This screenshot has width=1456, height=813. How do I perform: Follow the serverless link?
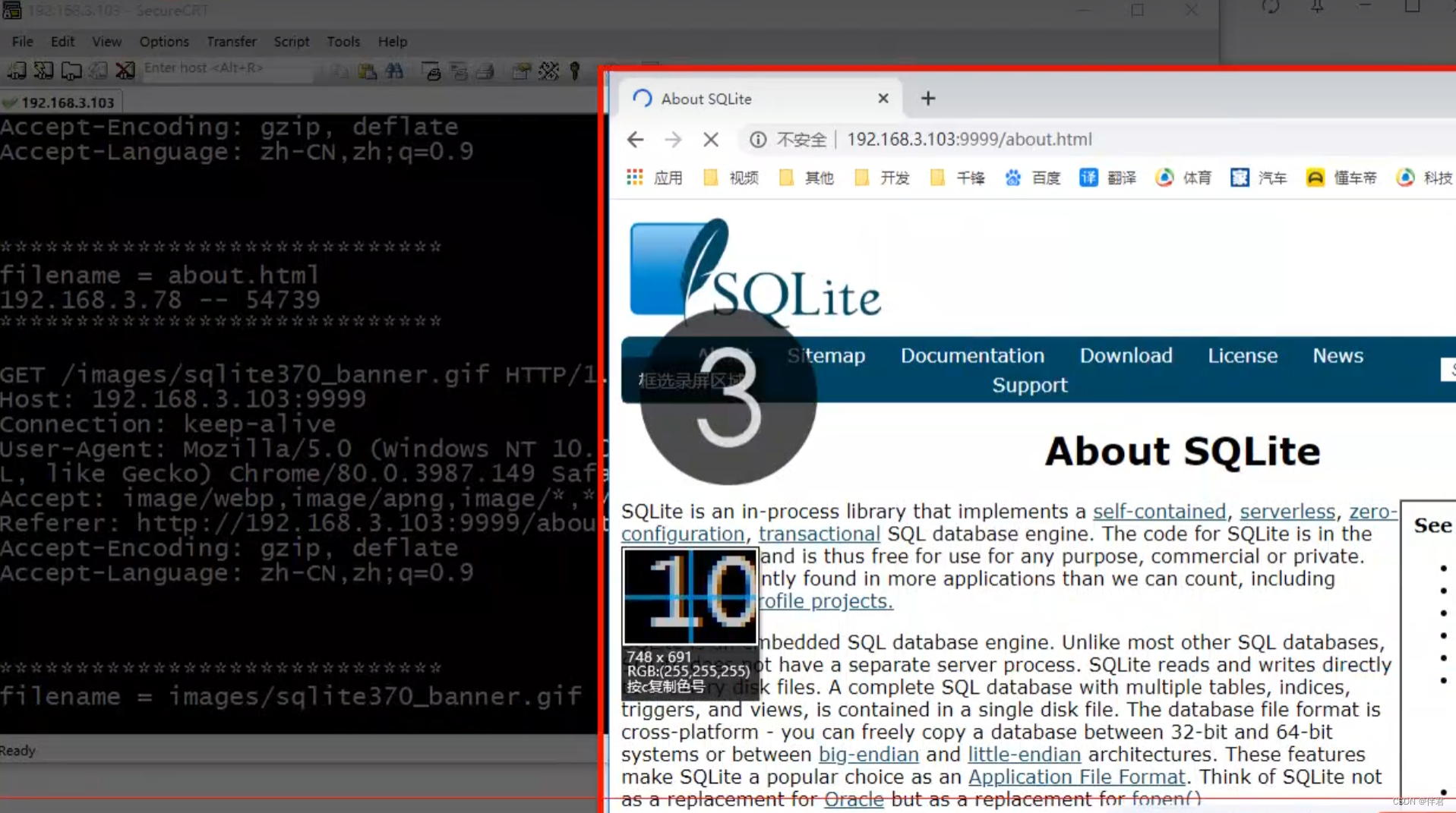pyautogui.click(x=1287, y=512)
